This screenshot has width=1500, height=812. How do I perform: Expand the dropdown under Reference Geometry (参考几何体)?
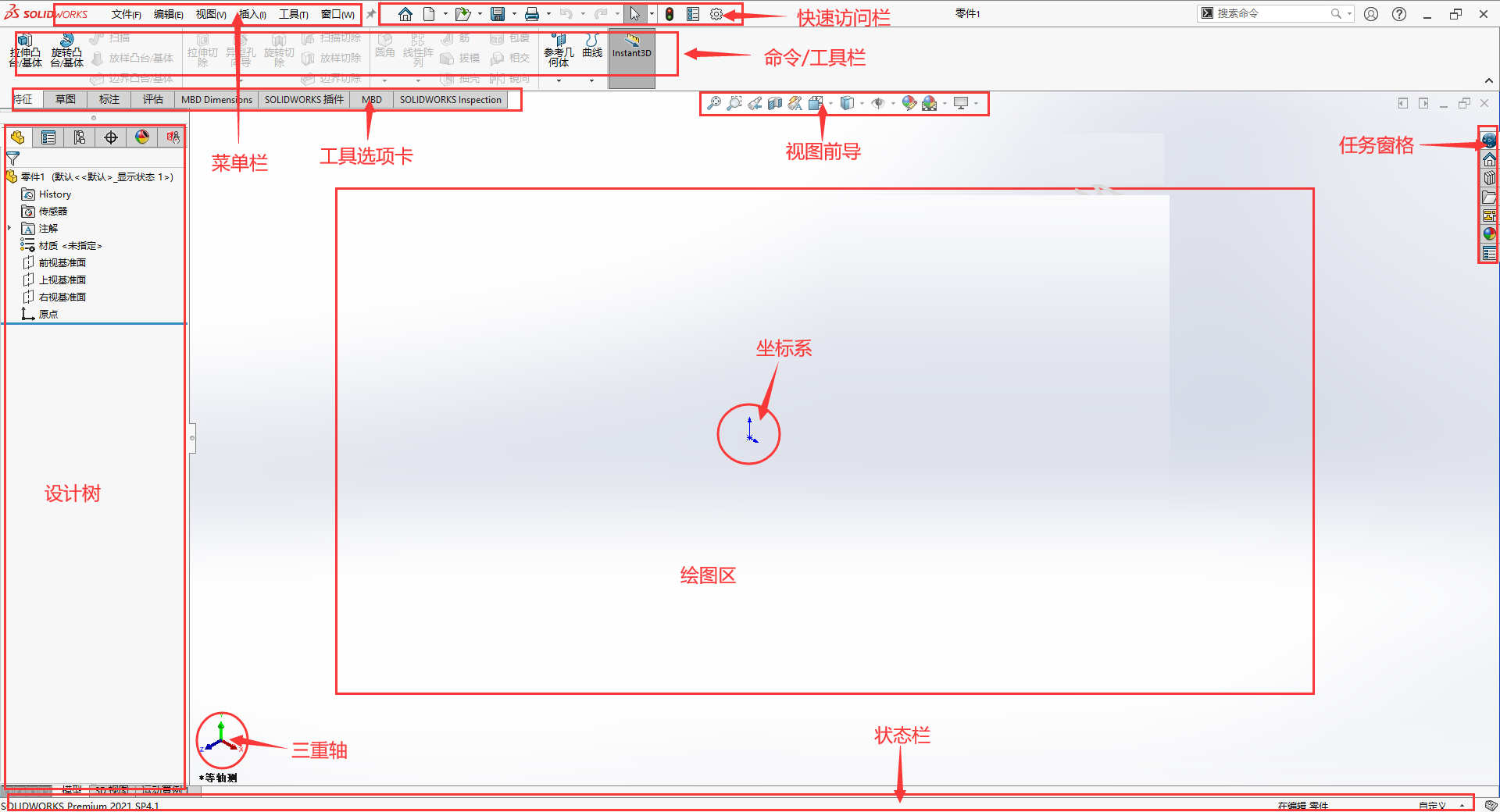coord(559,80)
